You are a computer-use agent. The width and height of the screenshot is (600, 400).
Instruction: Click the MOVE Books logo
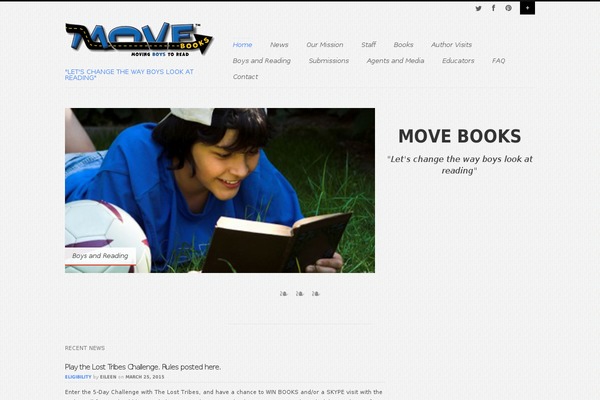tap(139, 39)
